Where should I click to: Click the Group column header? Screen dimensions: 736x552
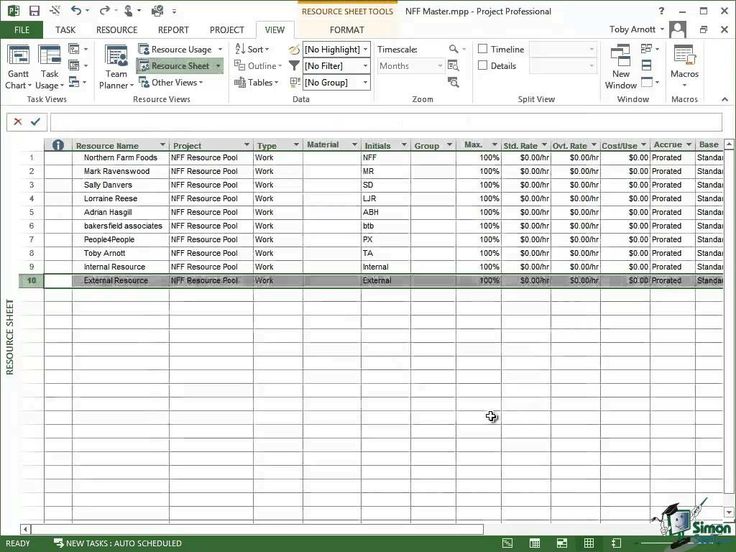click(433, 145)
